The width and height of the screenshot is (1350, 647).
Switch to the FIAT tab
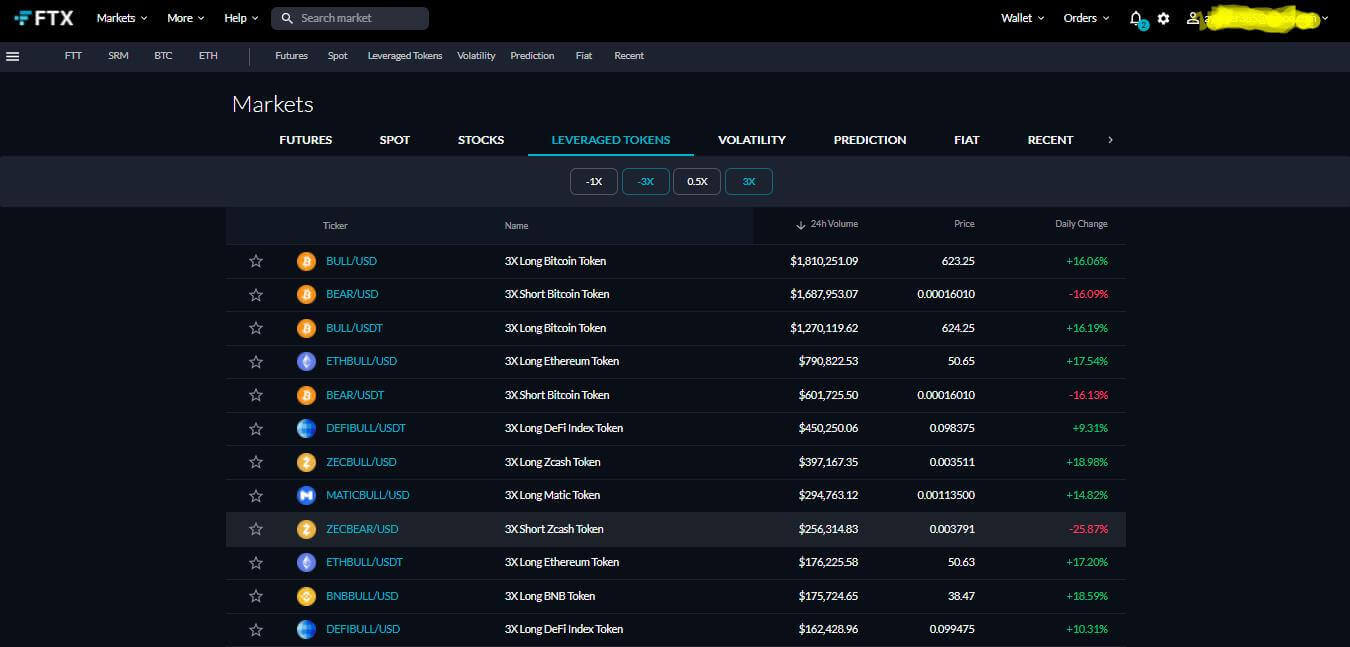click(x=967, y=140)
